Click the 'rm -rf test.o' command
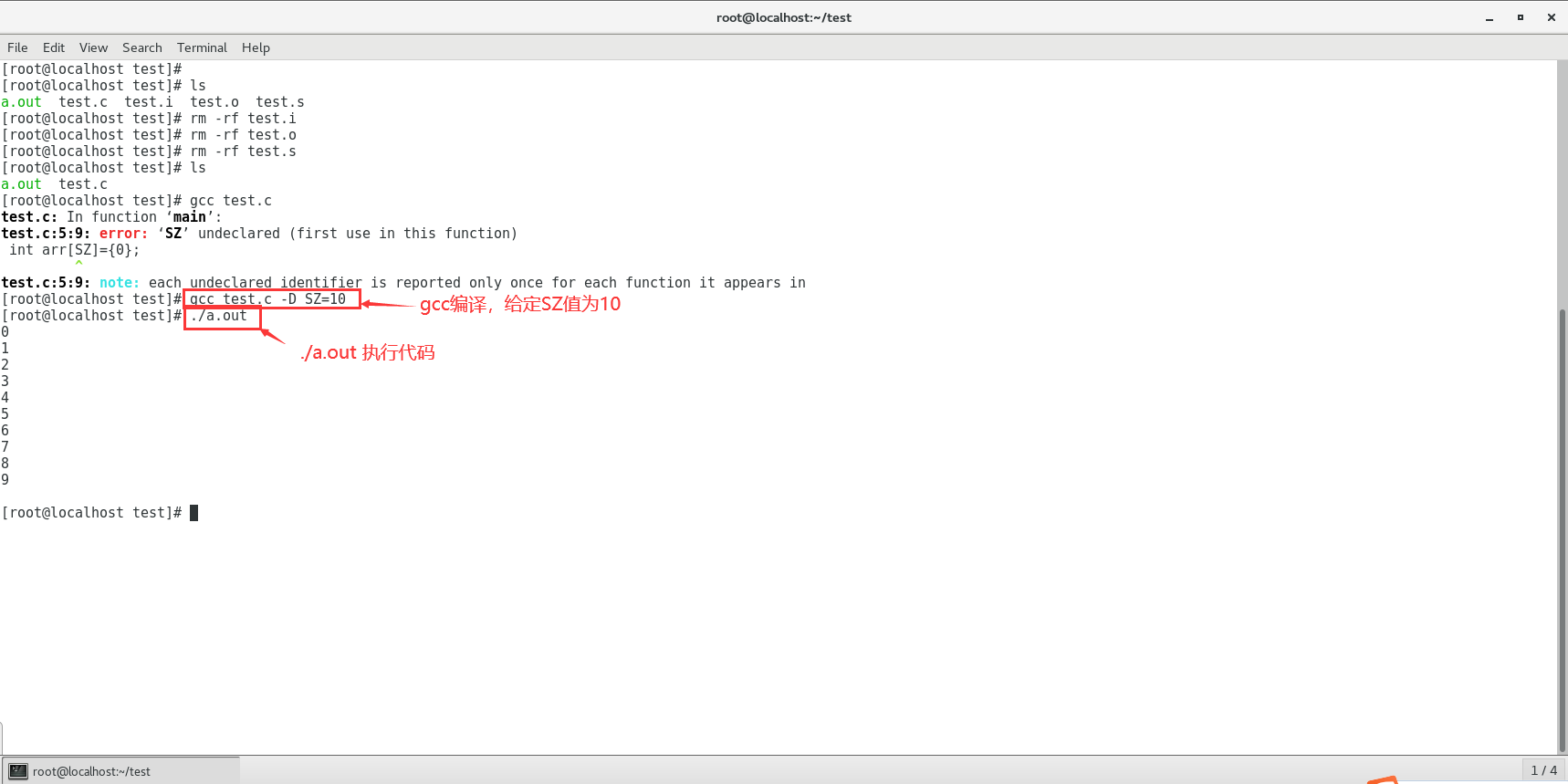The image size is (1568, 784). point(243,135)
